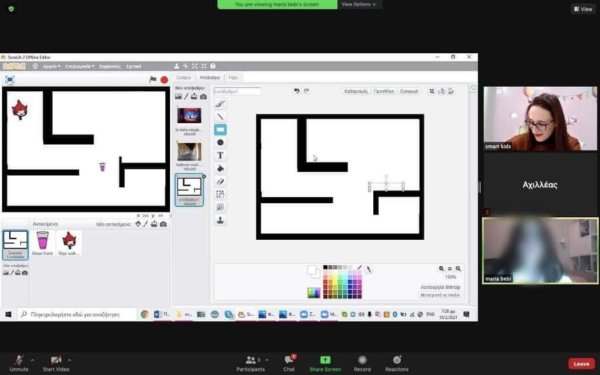Select the Brush tool in paint editor
The width and height of the screenshot is (600, 375).
click(x=220, y=104)
